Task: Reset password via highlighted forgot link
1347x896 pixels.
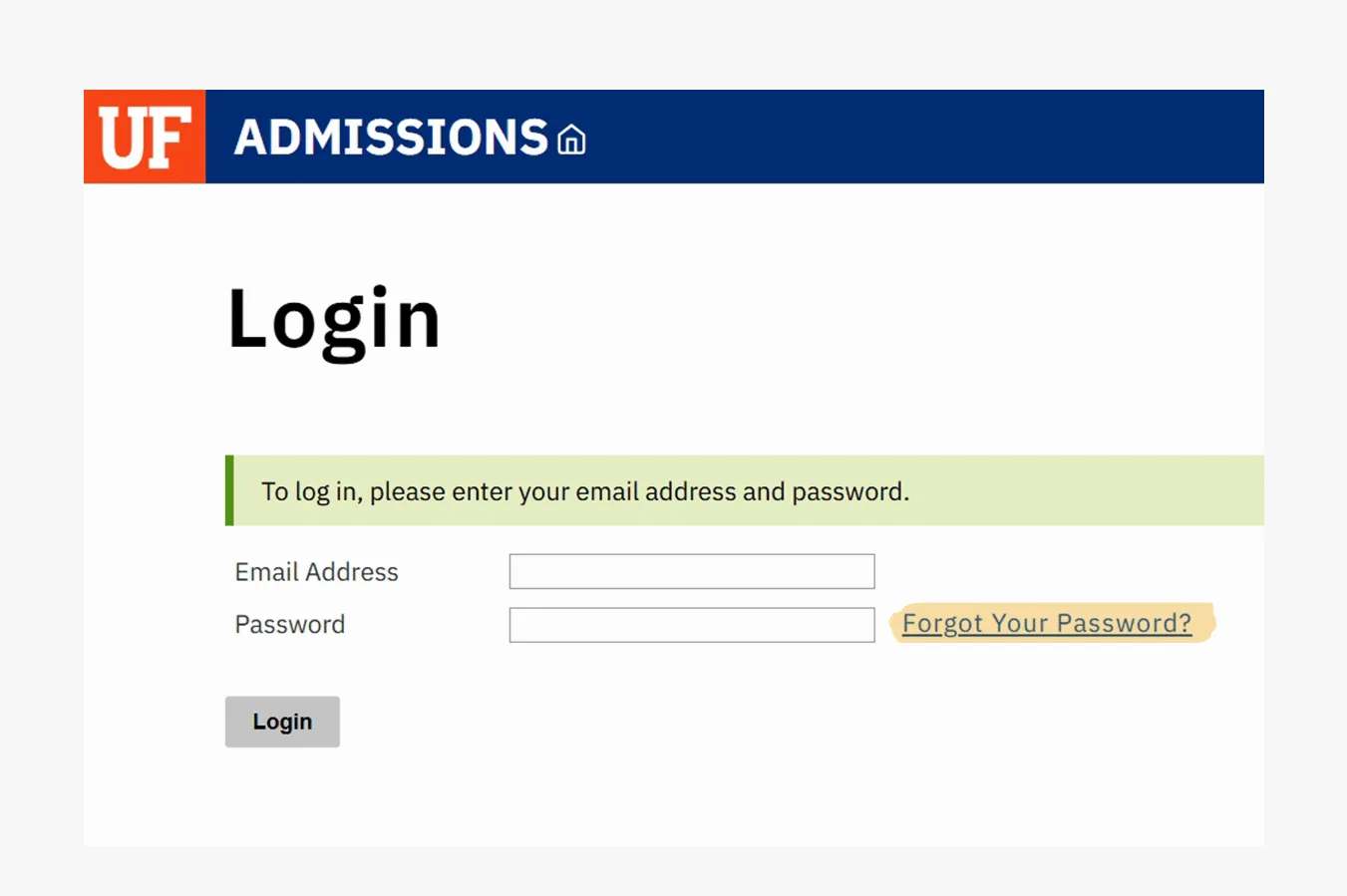Action: [1047, 623]
